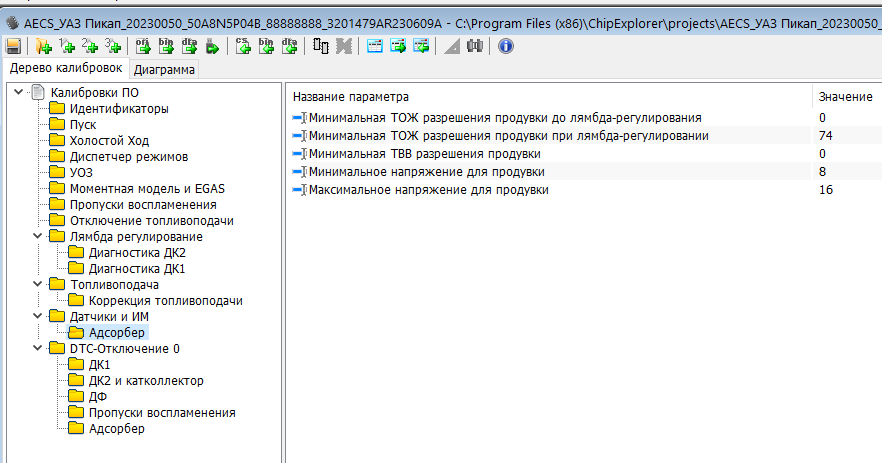Click the first 'dta' export icon

[189, 46]
